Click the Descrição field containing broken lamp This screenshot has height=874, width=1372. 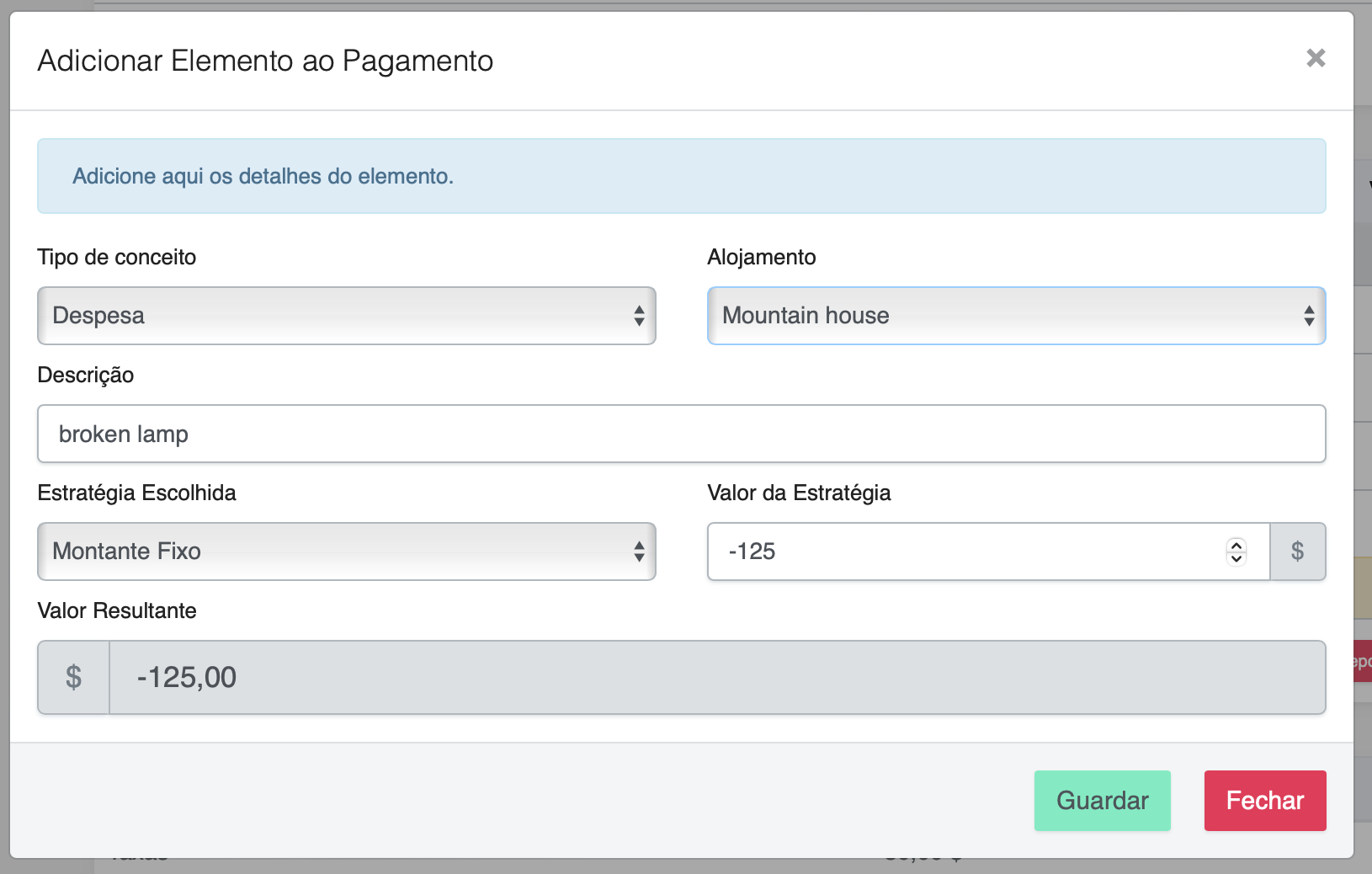pyautogui.click(x=681, y=434)
